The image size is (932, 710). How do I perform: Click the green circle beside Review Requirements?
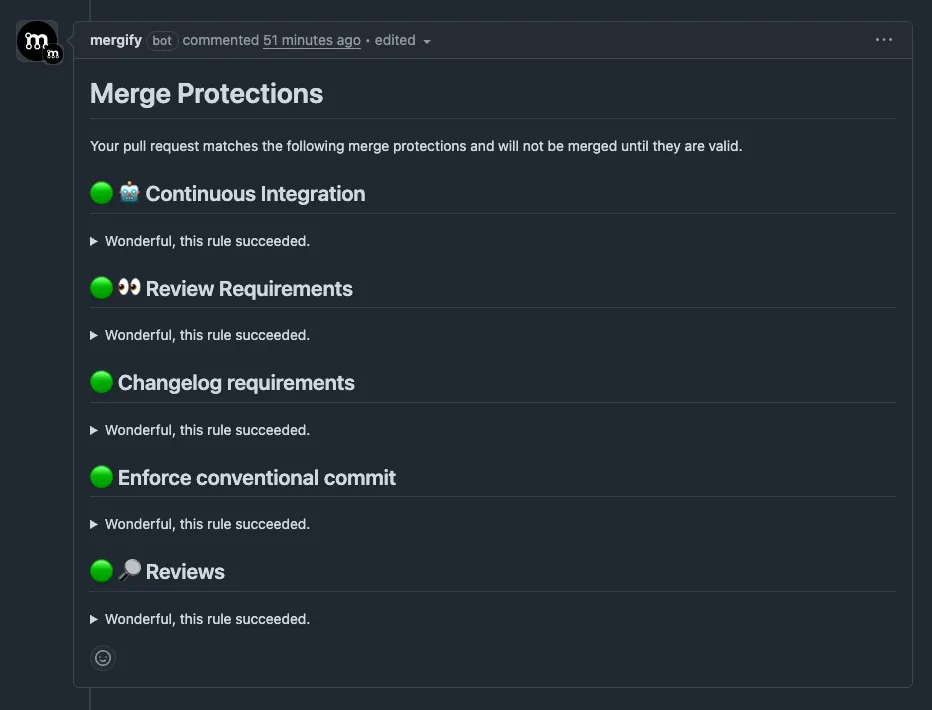(x=100, y=287)
